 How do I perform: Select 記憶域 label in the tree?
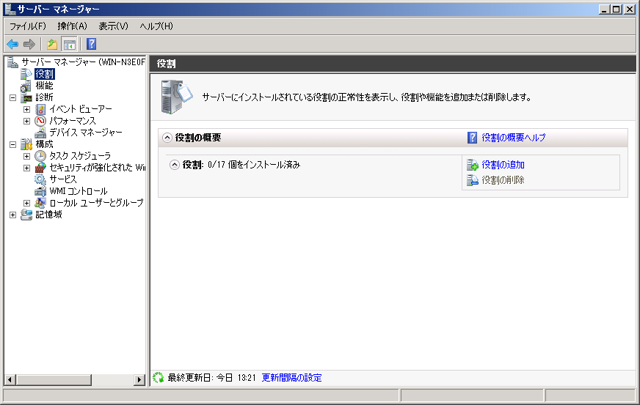pyautogui.click(x=49, y=215)
